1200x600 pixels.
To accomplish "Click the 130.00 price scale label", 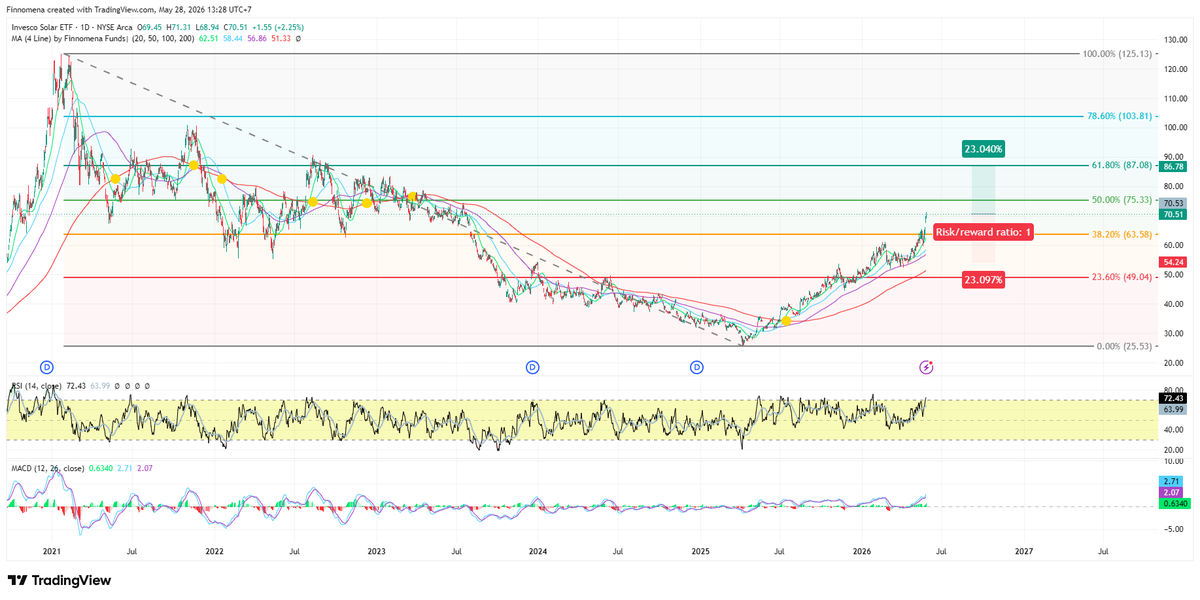I will tap(1174, 39).
